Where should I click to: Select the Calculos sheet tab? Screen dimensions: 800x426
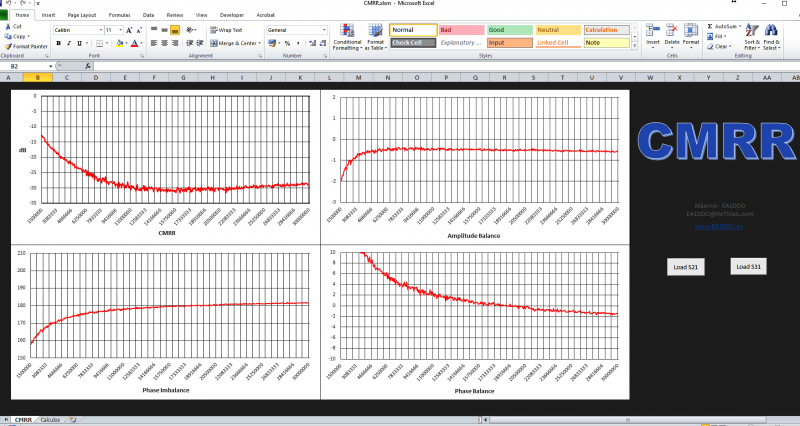click(x=50, y=420)
